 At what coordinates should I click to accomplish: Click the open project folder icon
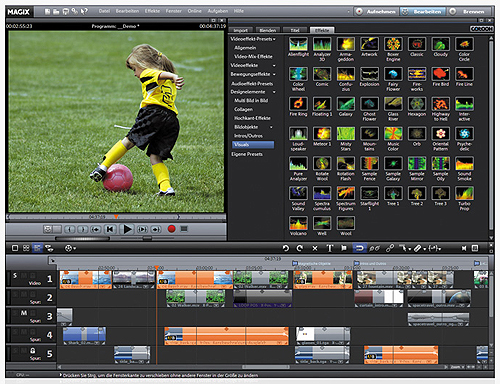pos(56,12)
